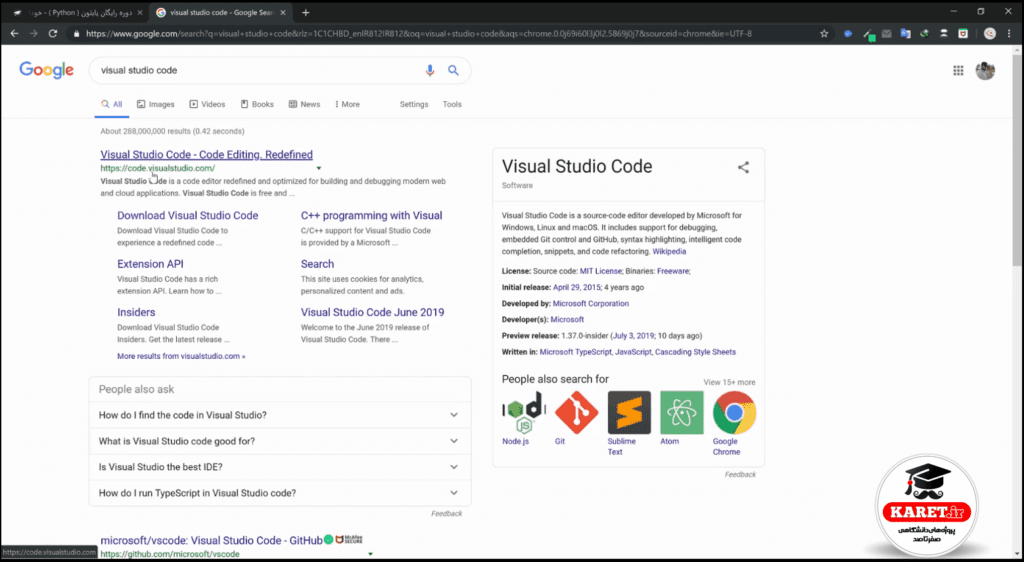
Task: Open the gray envelope mail extension icon
Action: tap(886, 33)
